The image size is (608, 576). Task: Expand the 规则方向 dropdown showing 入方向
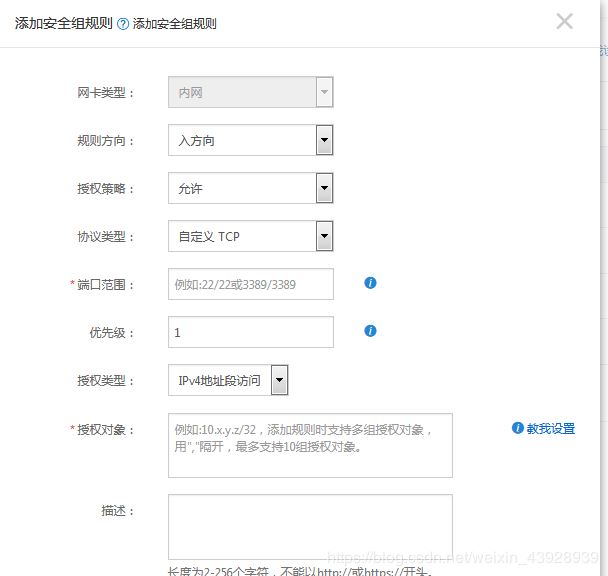point(250,140)
